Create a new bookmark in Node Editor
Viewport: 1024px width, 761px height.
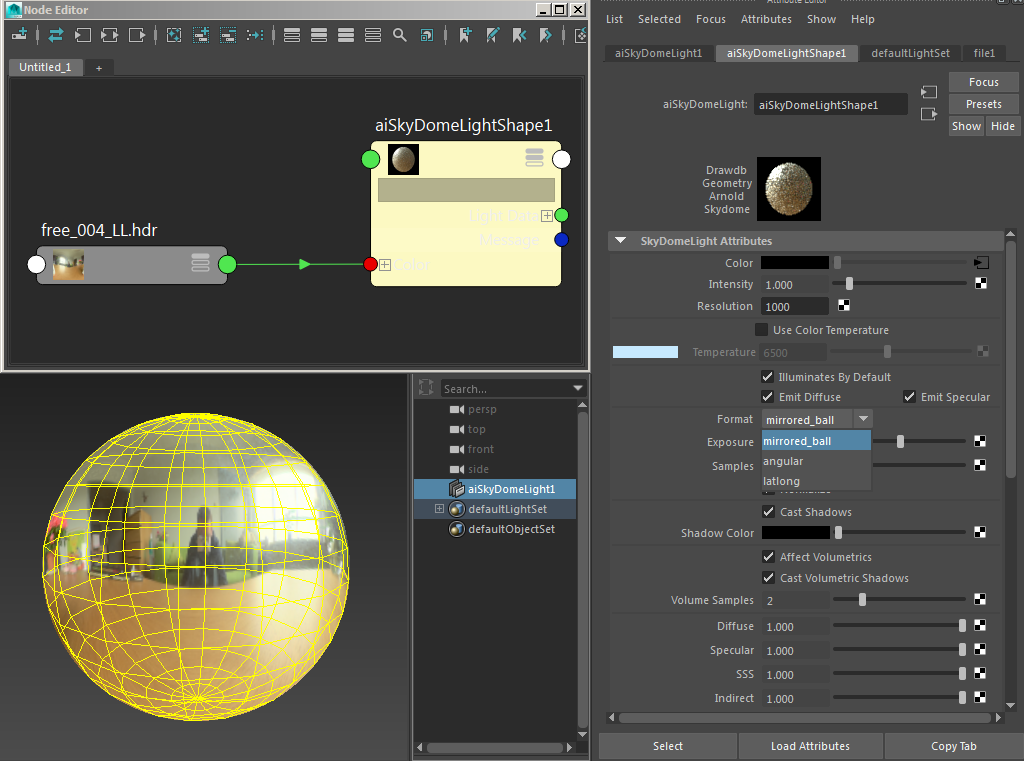click(465, 35)
